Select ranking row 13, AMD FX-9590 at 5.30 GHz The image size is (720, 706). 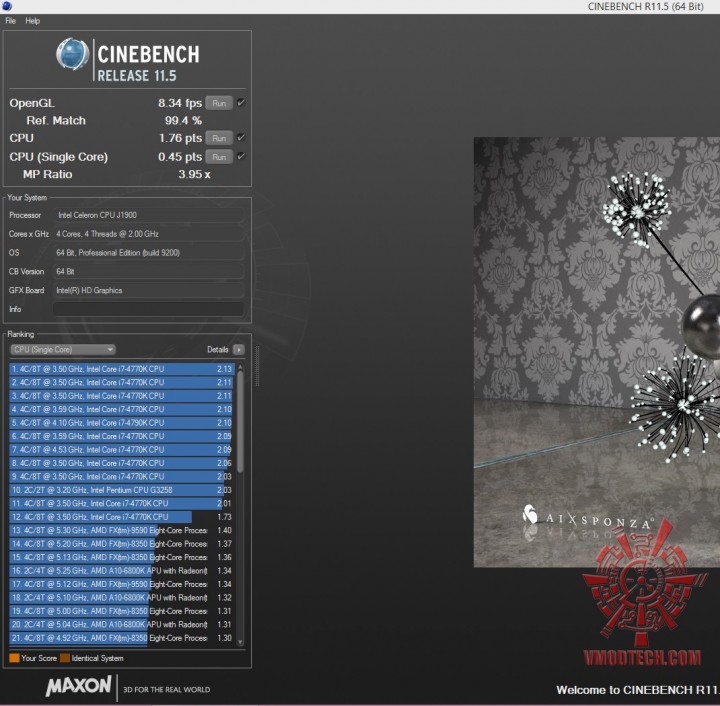(x=122, y=531)
